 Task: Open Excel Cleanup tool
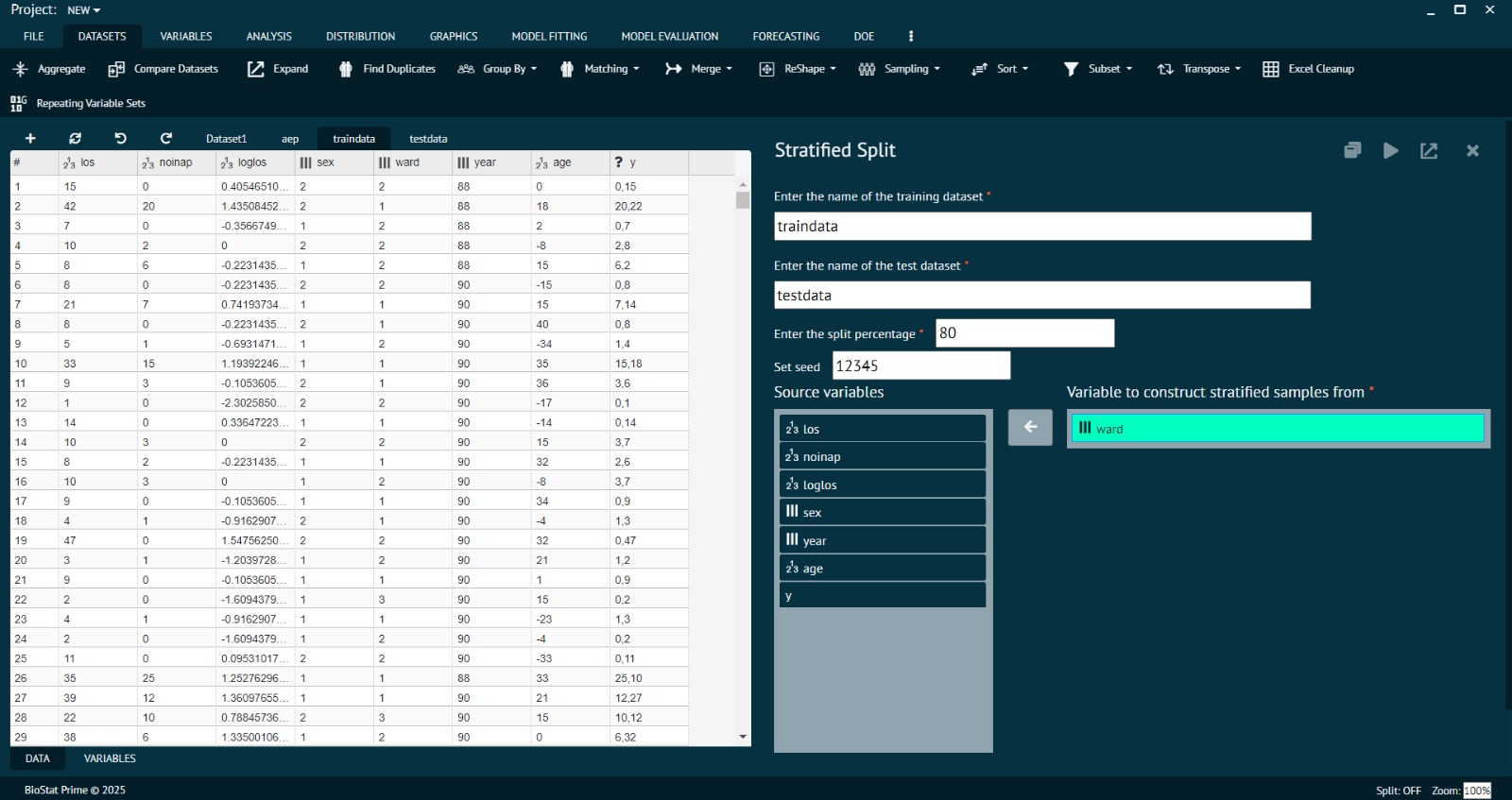(1309, 69)
